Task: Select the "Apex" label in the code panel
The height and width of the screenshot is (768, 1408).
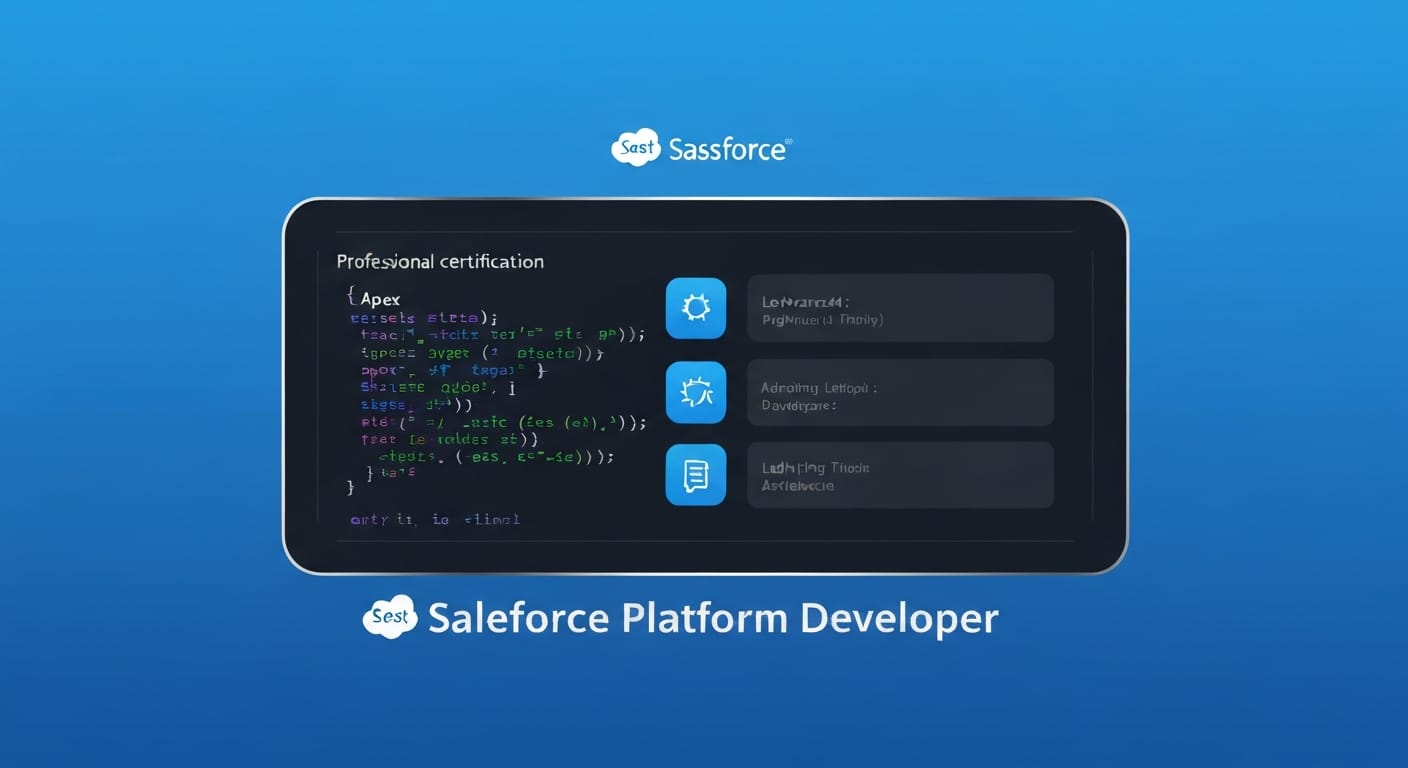Action: (380, 298)
